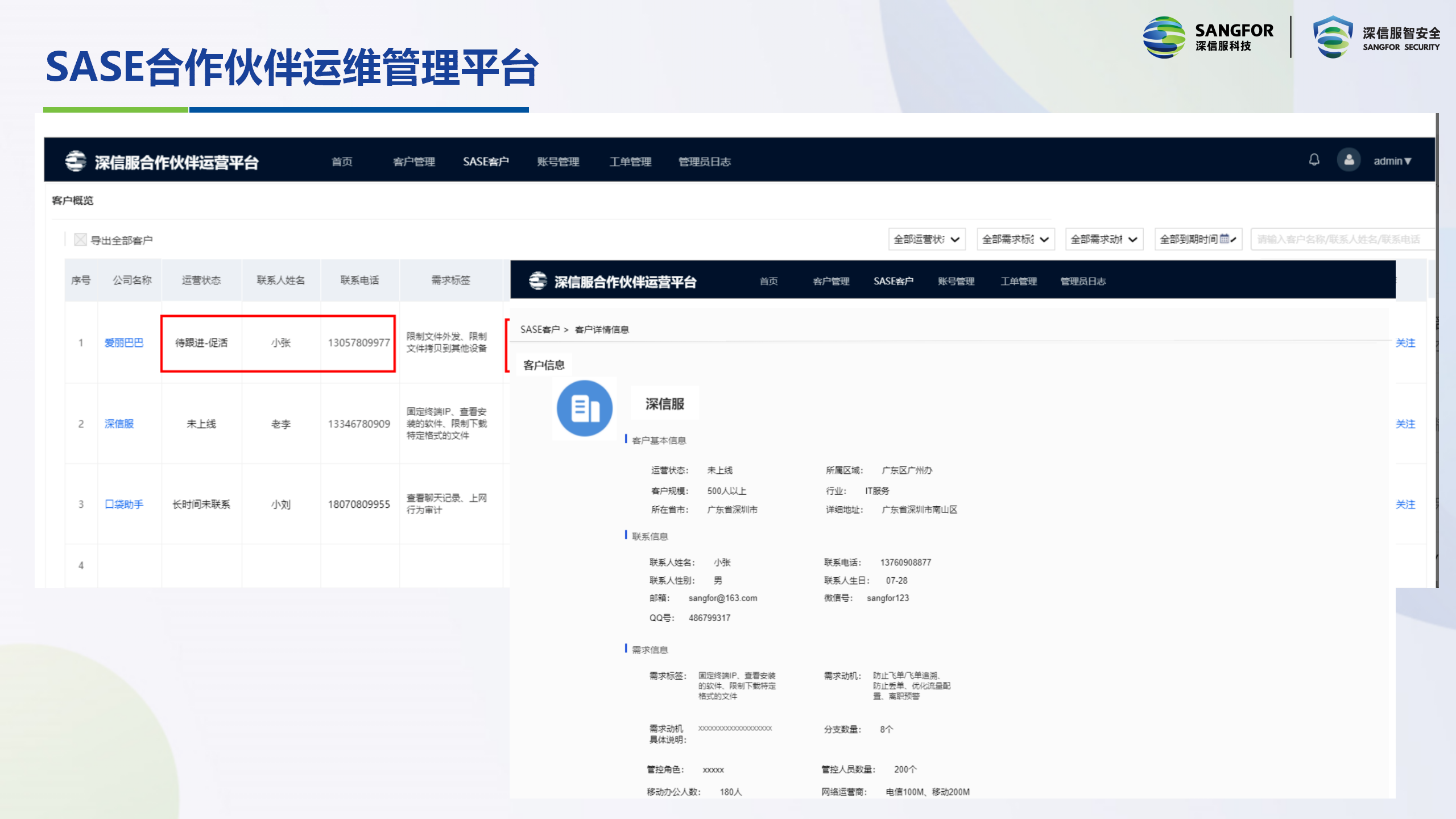Click phone number 13346780909
Image resolution: width=1456 pixels, height=819 pixels.
point(359,424)
